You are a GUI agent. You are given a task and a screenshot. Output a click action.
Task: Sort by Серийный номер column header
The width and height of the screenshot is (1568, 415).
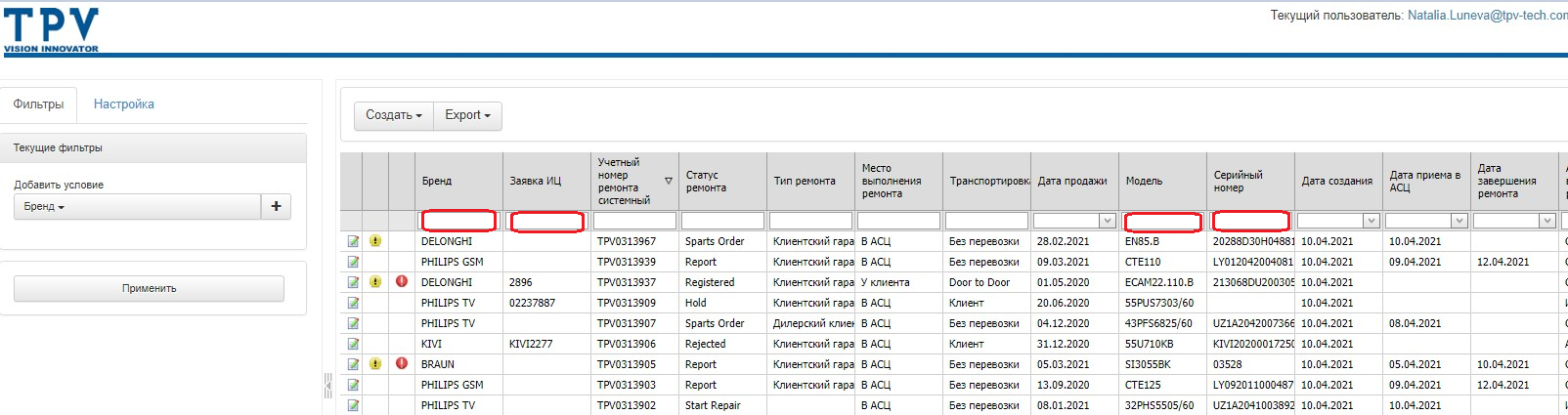point(1250,181)
